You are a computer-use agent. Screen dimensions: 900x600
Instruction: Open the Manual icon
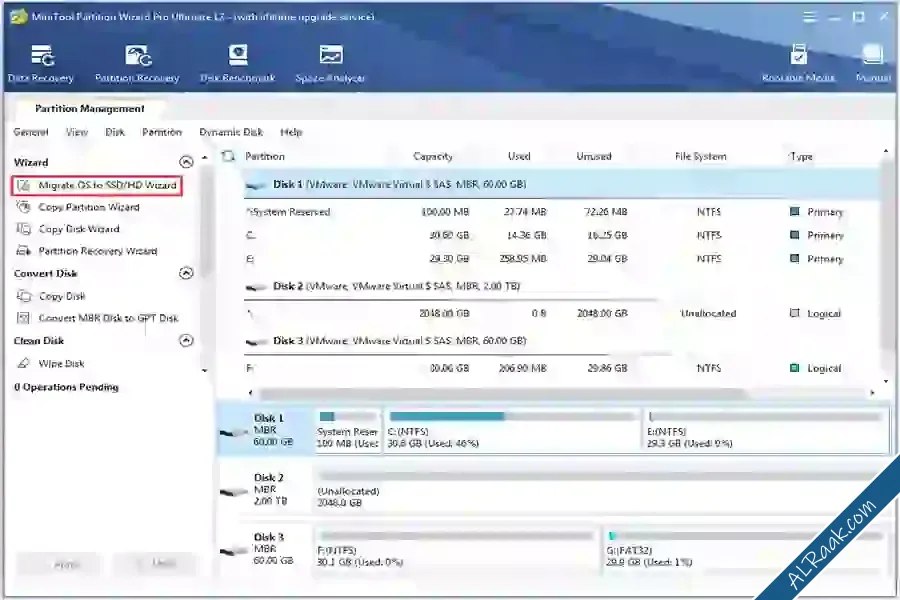tap(873, 64)
